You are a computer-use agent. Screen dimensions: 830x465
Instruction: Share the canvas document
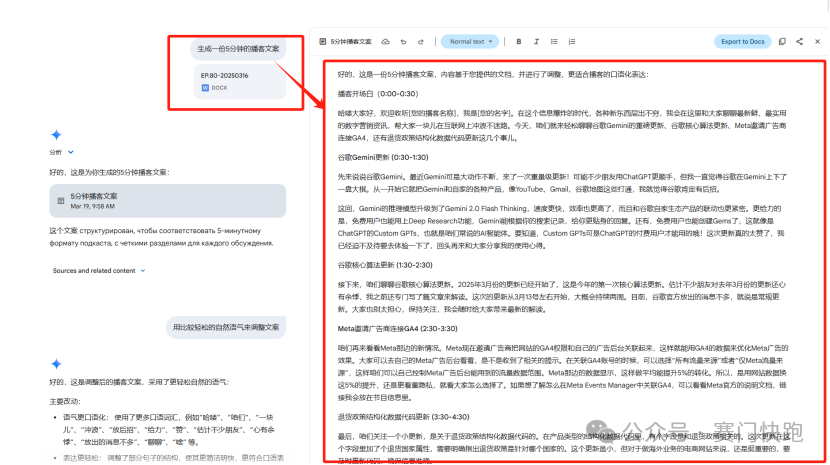pos(799,41)
